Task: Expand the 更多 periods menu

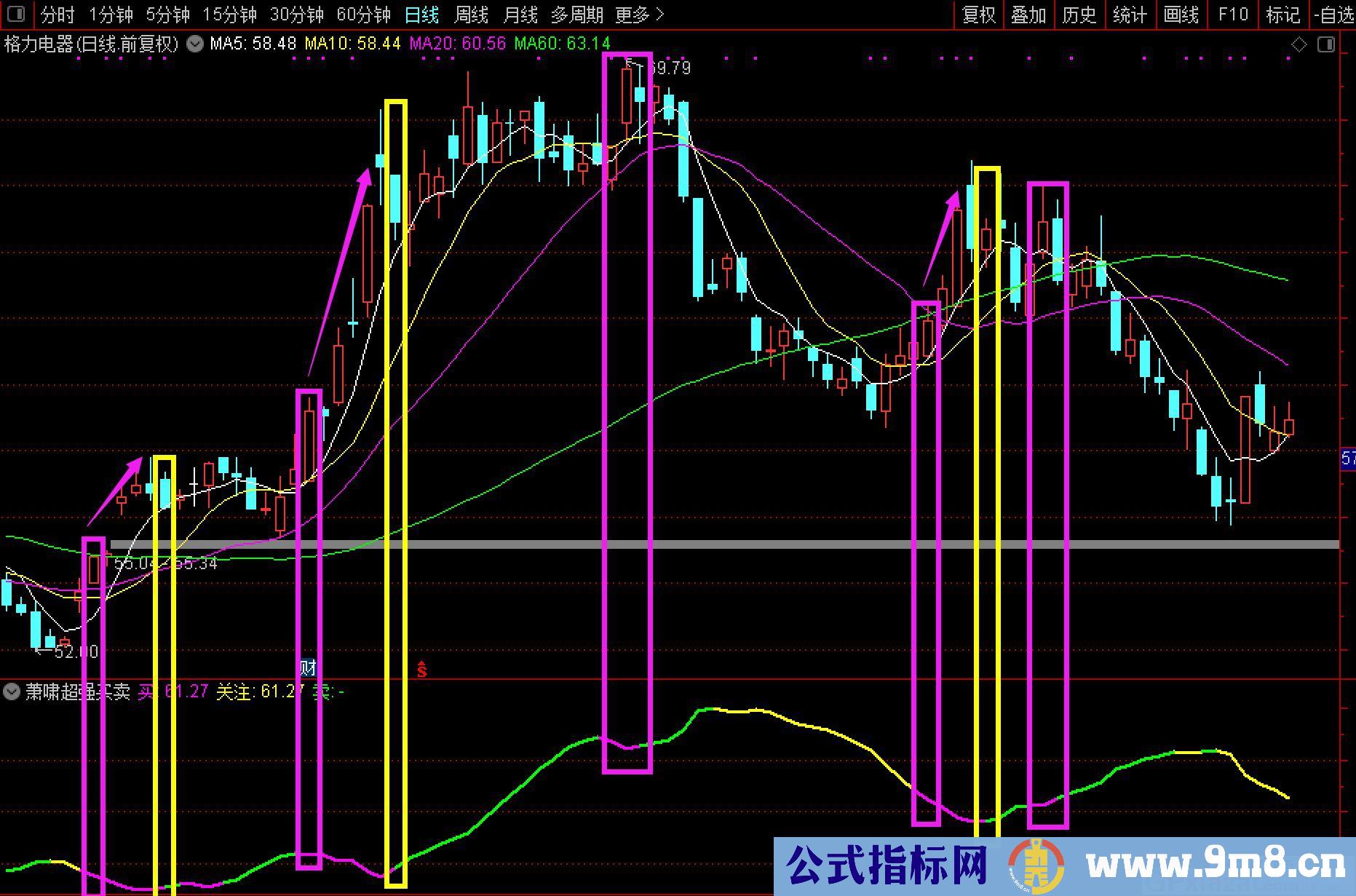Action: pyautogui.click(x=639, y=15)
